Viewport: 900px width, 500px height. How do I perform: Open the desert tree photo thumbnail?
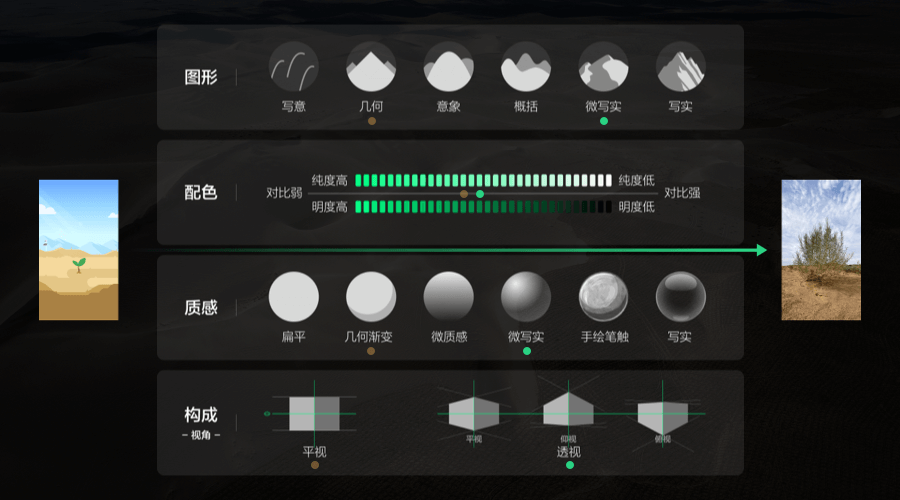[x=821, y=250]
